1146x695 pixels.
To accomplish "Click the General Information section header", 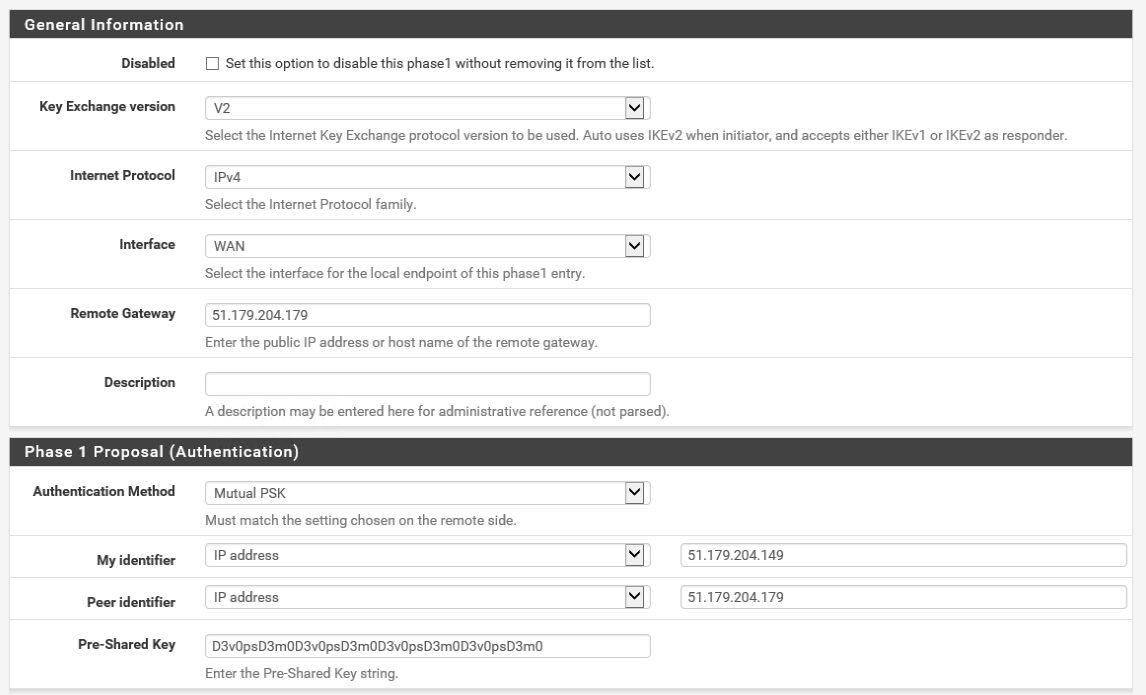I will tap(104, 24).
